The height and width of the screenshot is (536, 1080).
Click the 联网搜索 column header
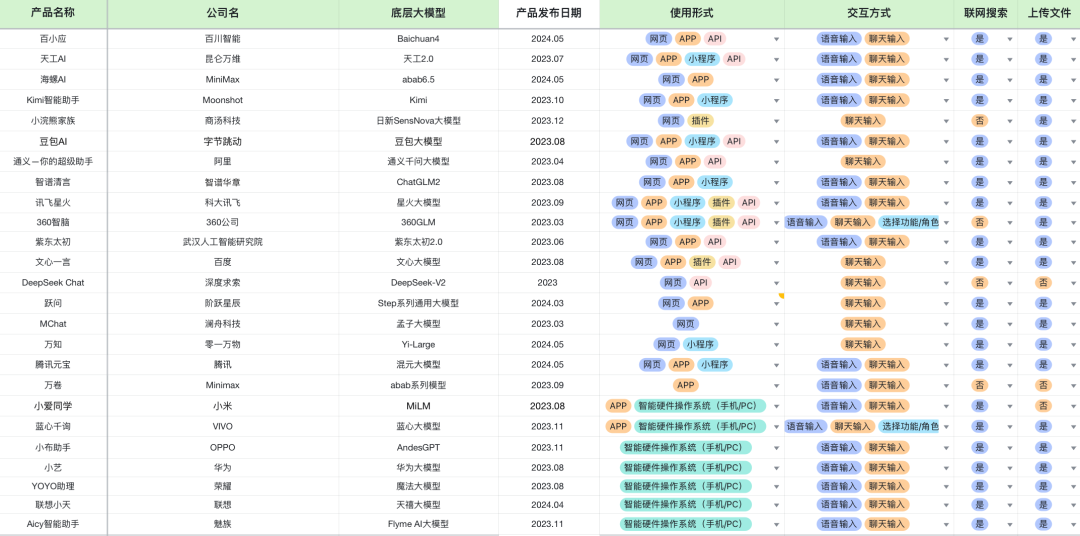986,13
